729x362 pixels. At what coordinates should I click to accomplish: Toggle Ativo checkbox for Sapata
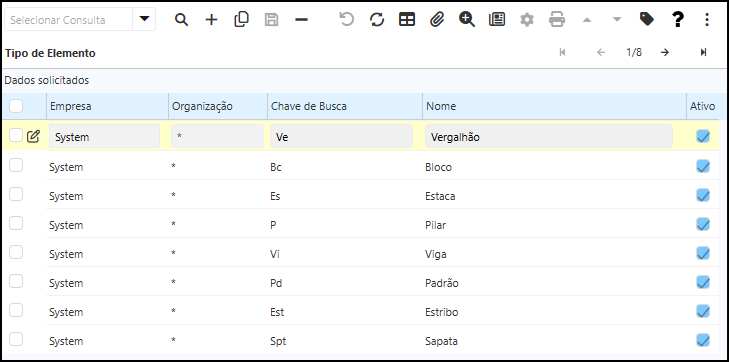pyautogui.click(x=703, y=340)
